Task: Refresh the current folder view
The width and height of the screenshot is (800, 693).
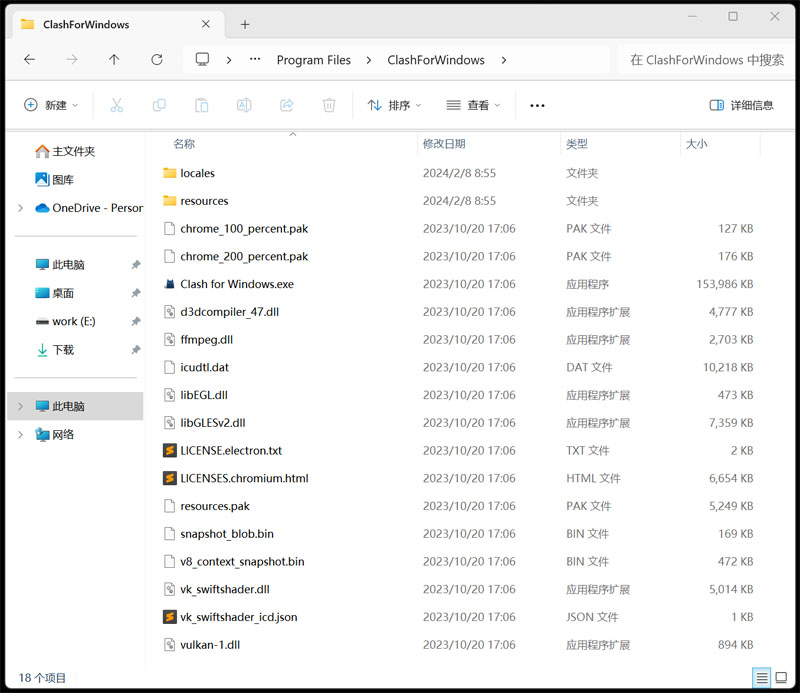Action: [157, 60]
